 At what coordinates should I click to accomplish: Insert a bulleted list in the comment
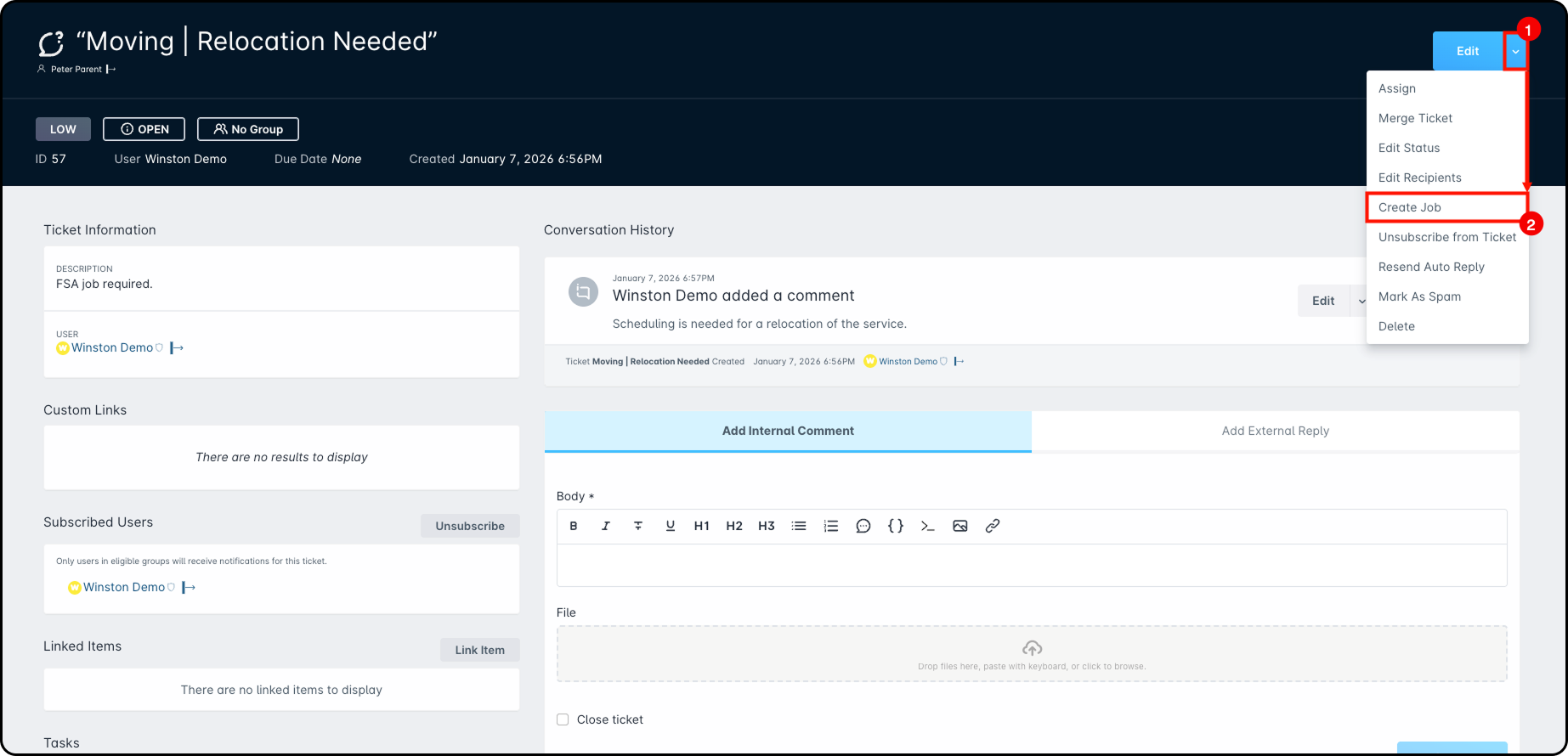tap(799, 526)
